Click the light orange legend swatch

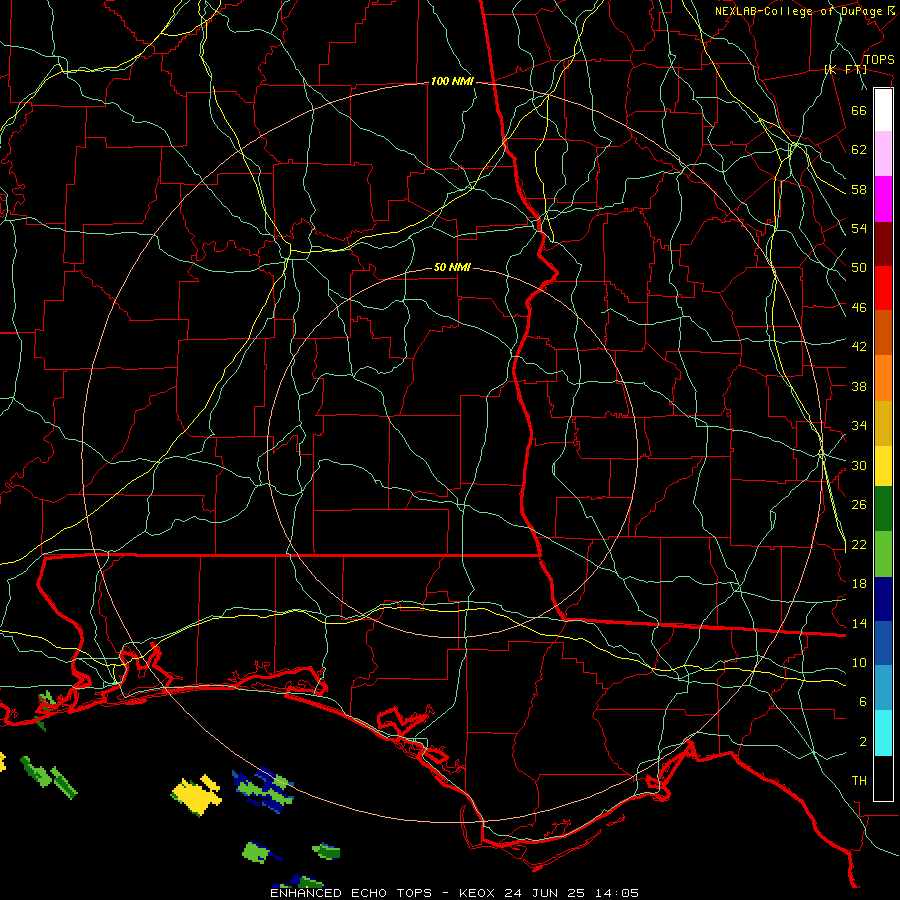click(883, 378)
